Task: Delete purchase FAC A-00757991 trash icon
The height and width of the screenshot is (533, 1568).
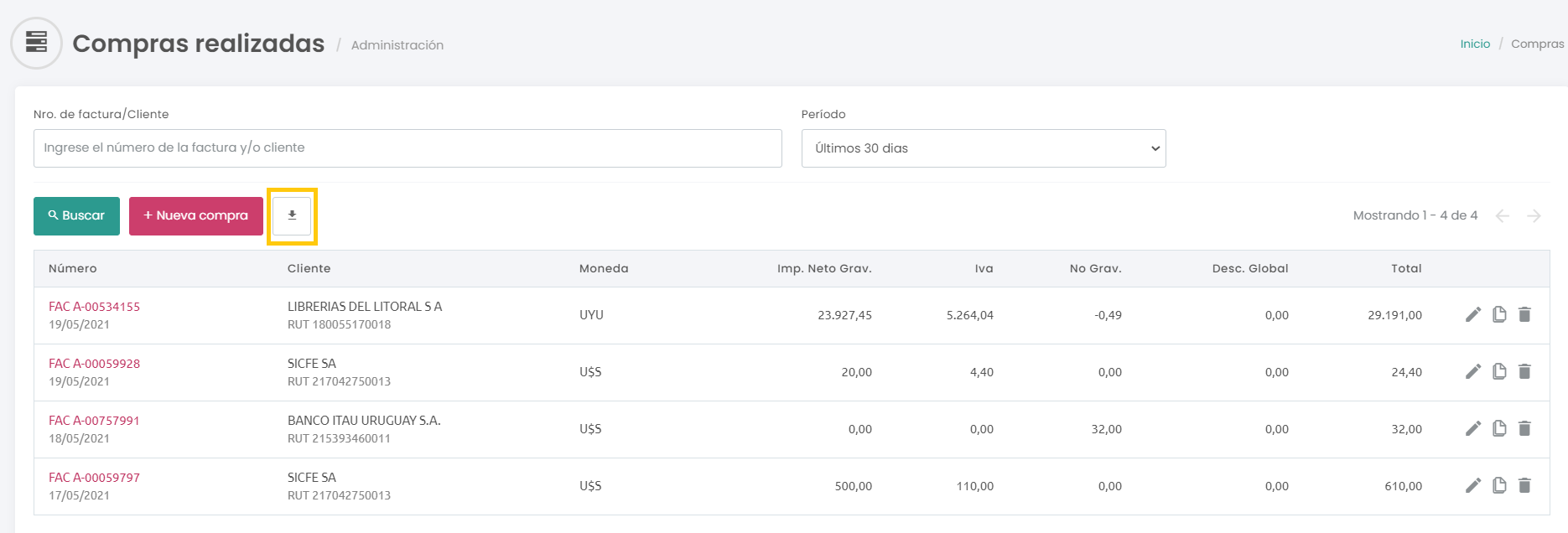Action: (1524, 428)
